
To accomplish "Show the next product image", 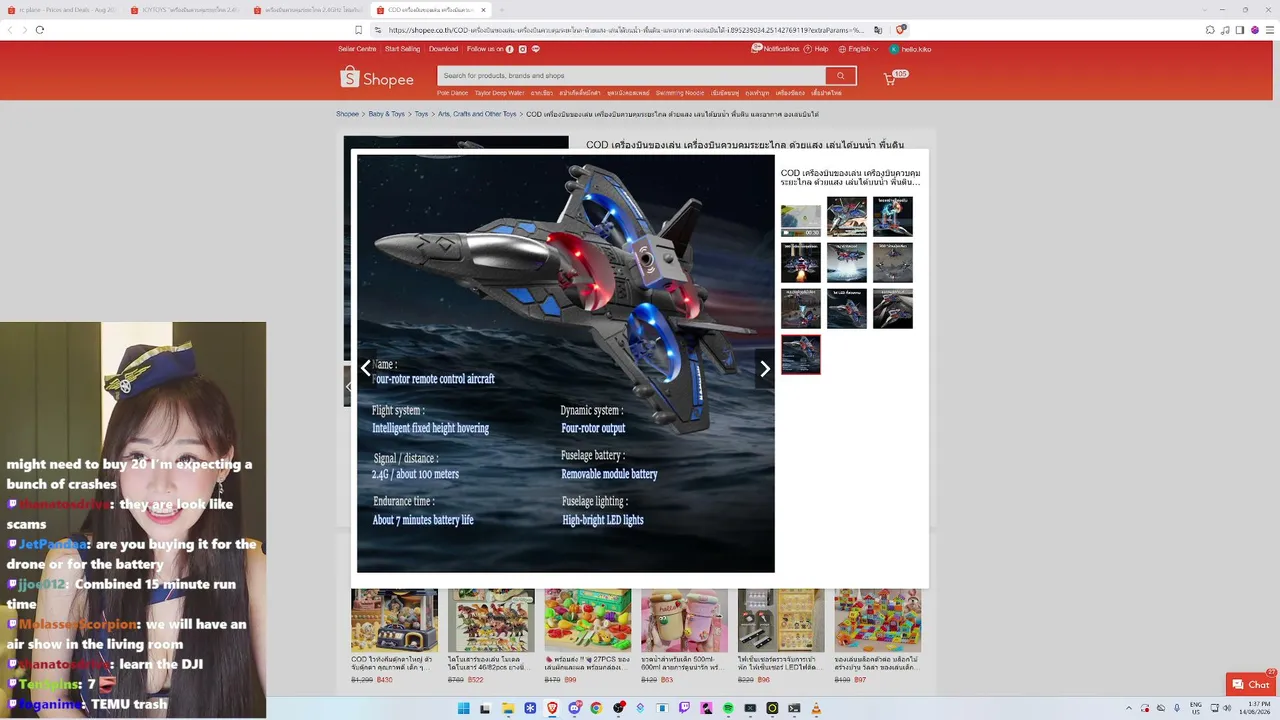I will (765, 369).
